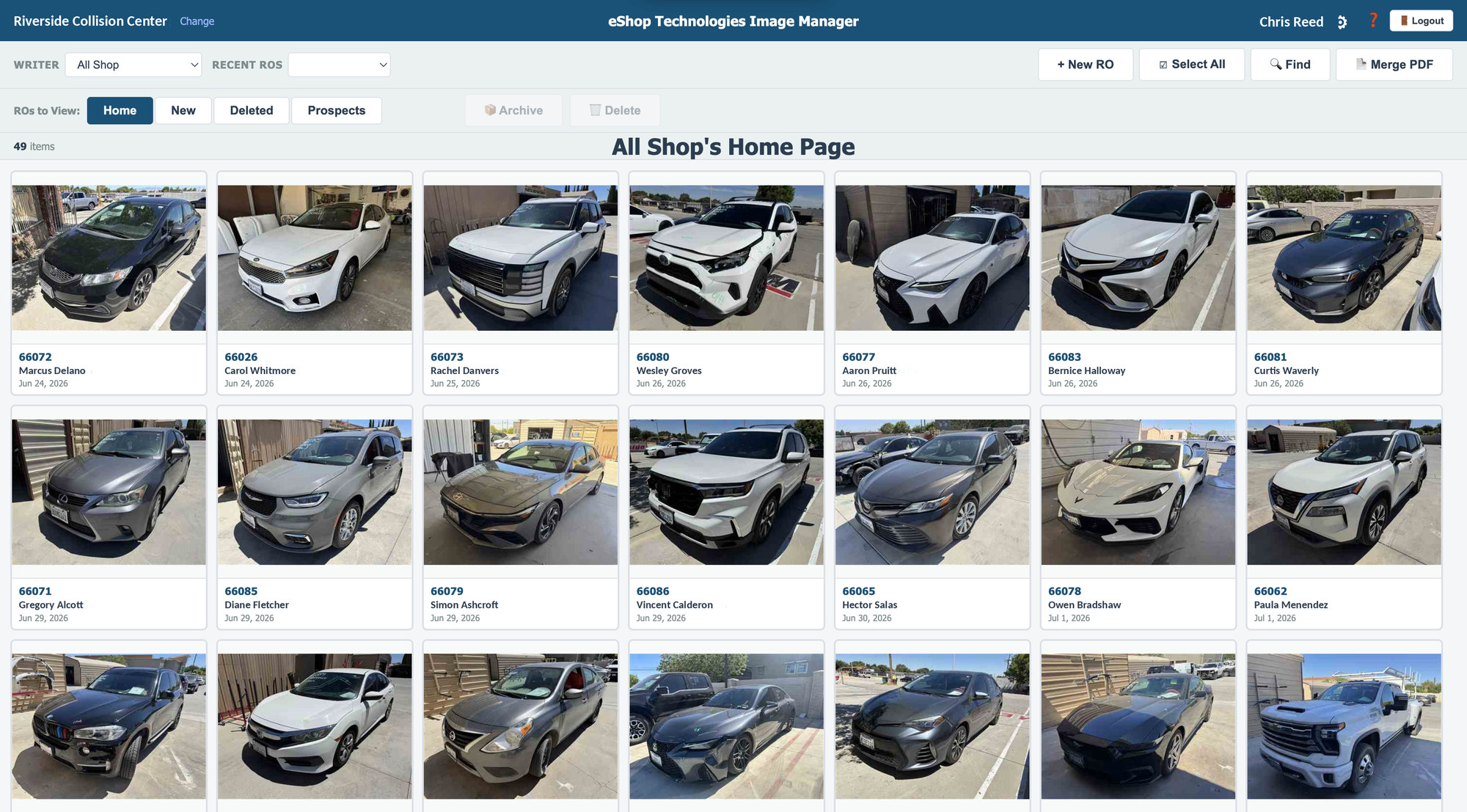Click RO number 66083 text
1467x812 pixels.
[1064, 357]
